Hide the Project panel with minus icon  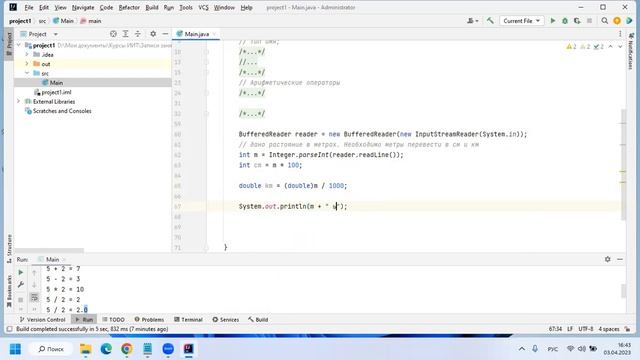point(165,34)
